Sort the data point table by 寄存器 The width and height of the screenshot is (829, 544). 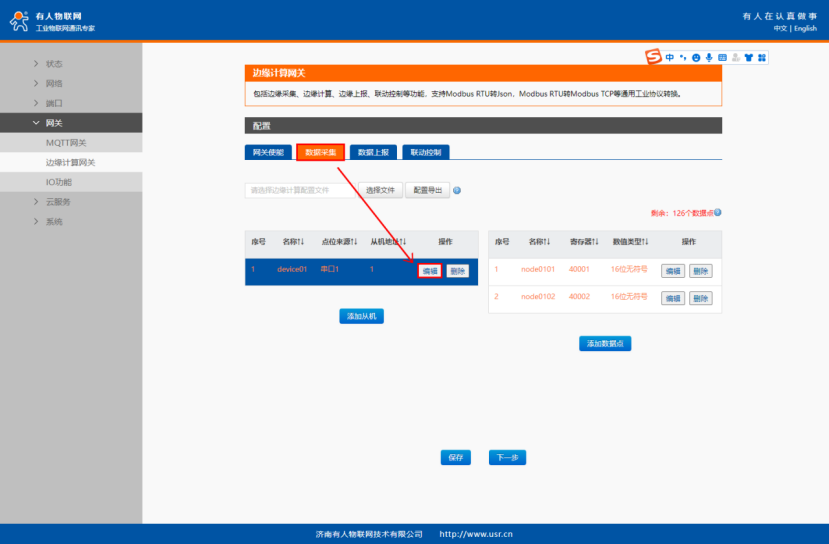tap(583, 242)
